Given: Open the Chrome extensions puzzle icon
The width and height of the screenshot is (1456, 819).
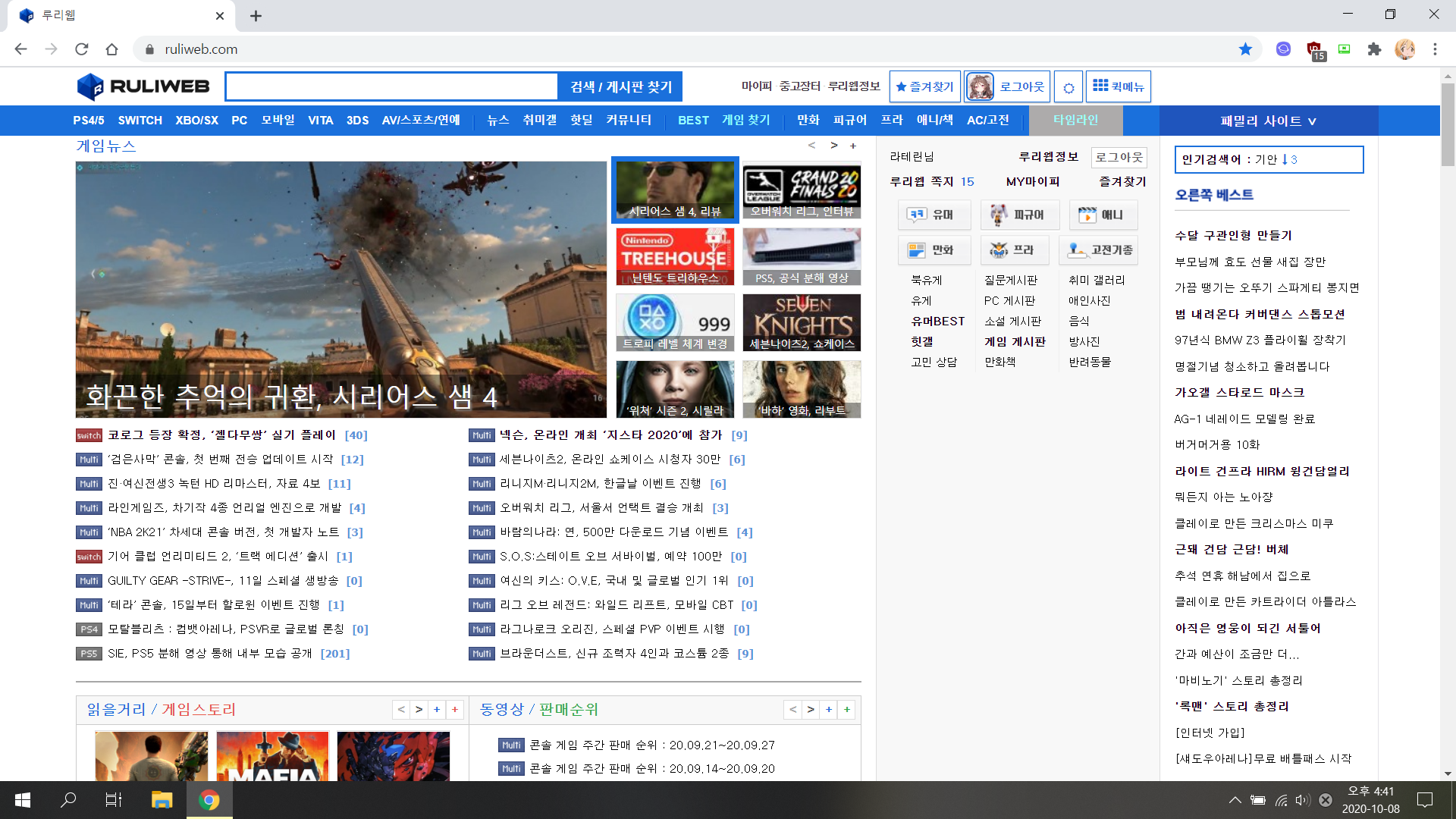Looking at the screenshot, I should (1374, 49).
